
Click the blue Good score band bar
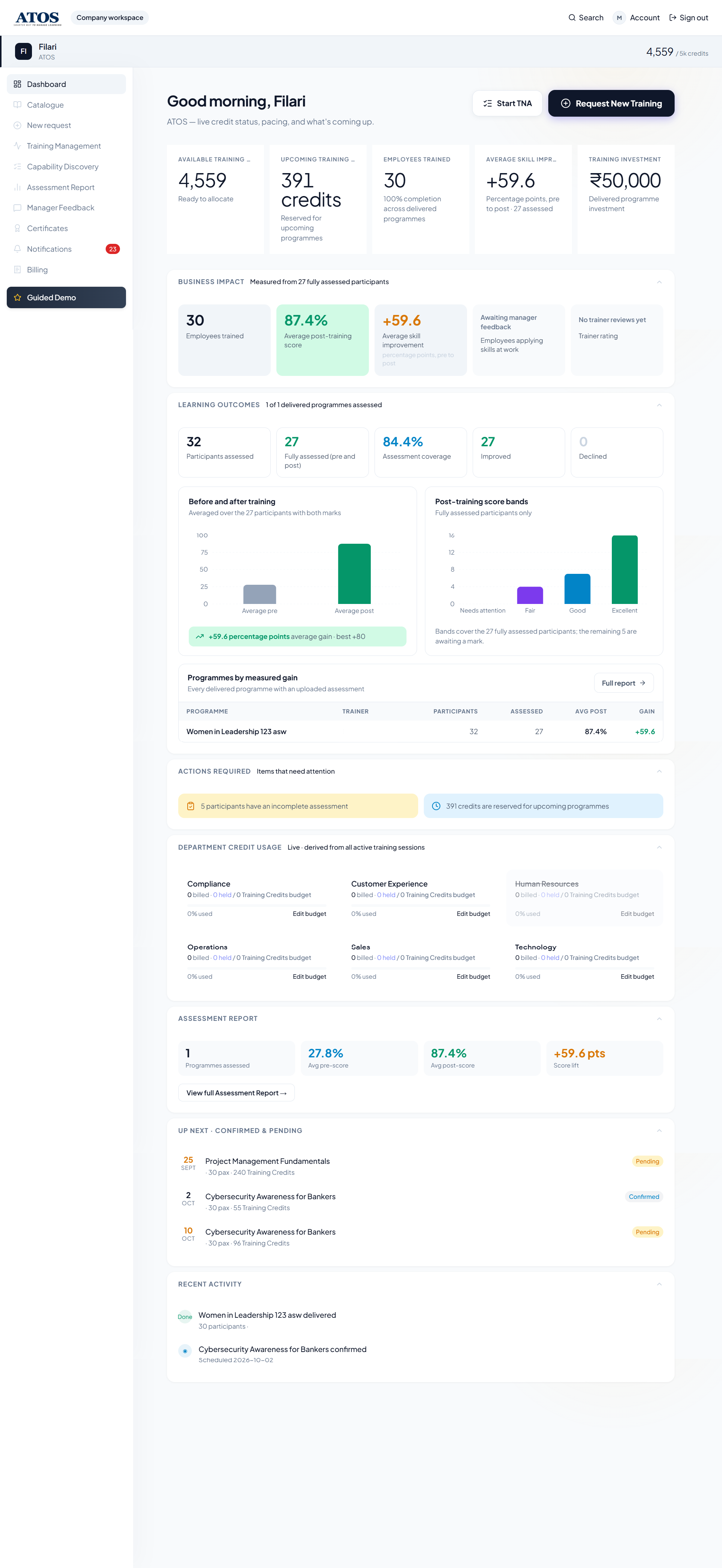(x=577, y=589)
